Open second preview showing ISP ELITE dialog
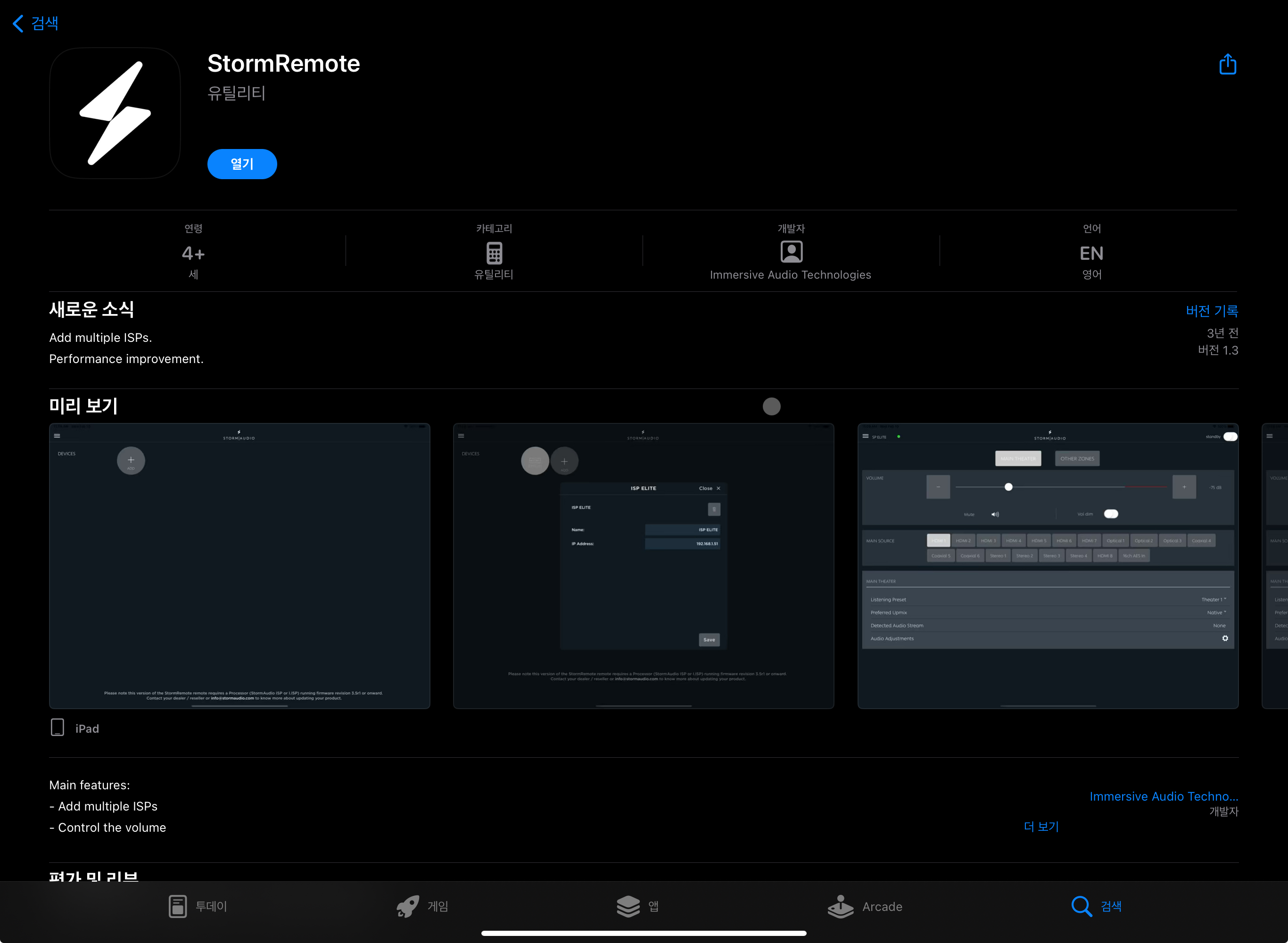 [x=643, y=566]
